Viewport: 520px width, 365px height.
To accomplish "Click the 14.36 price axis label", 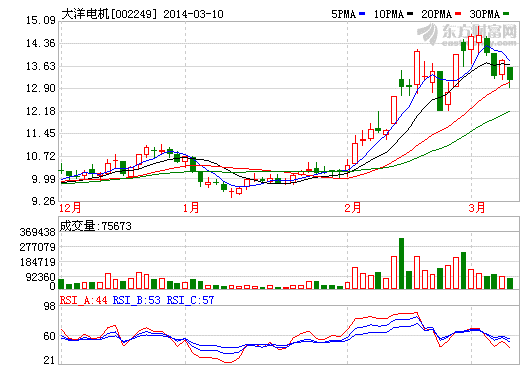I will tap(41, 43).
